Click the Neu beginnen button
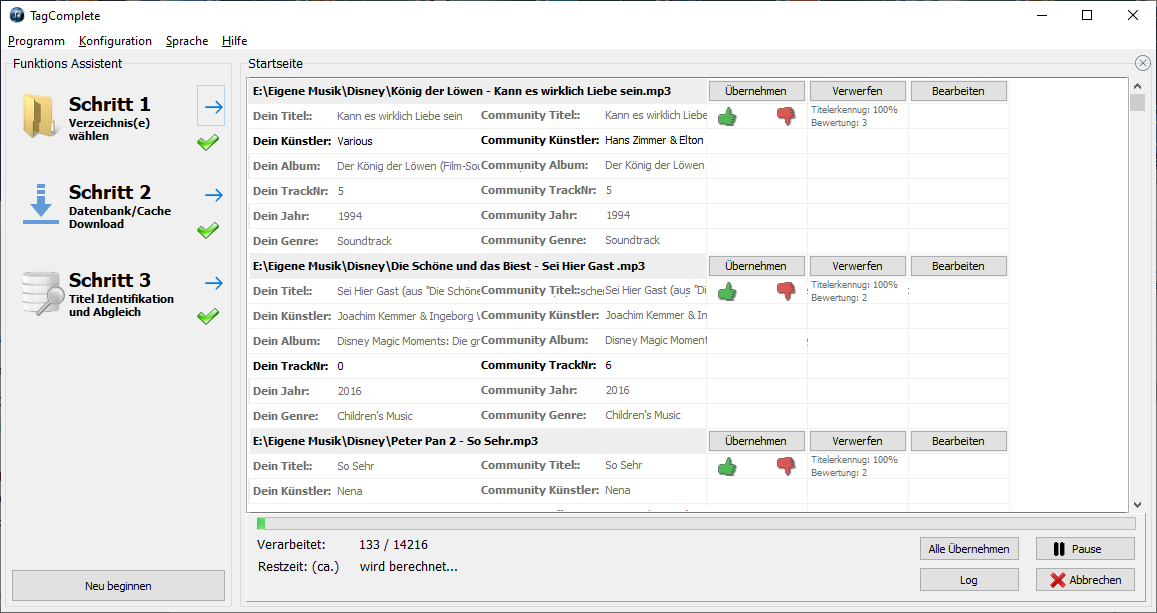This screenshot has width=1157, height=613. (x=118, y=586)
